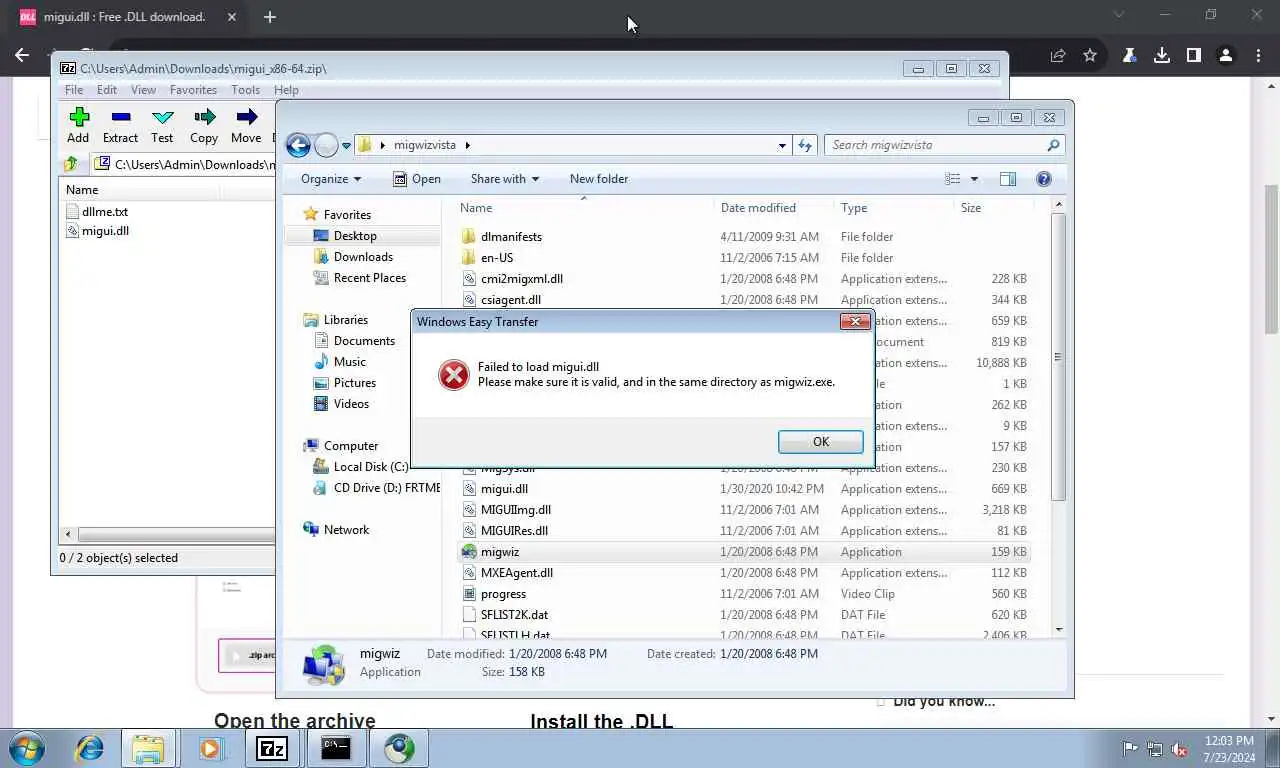Select migui.dll in the Explorer file list

click(x=504, y=489)
